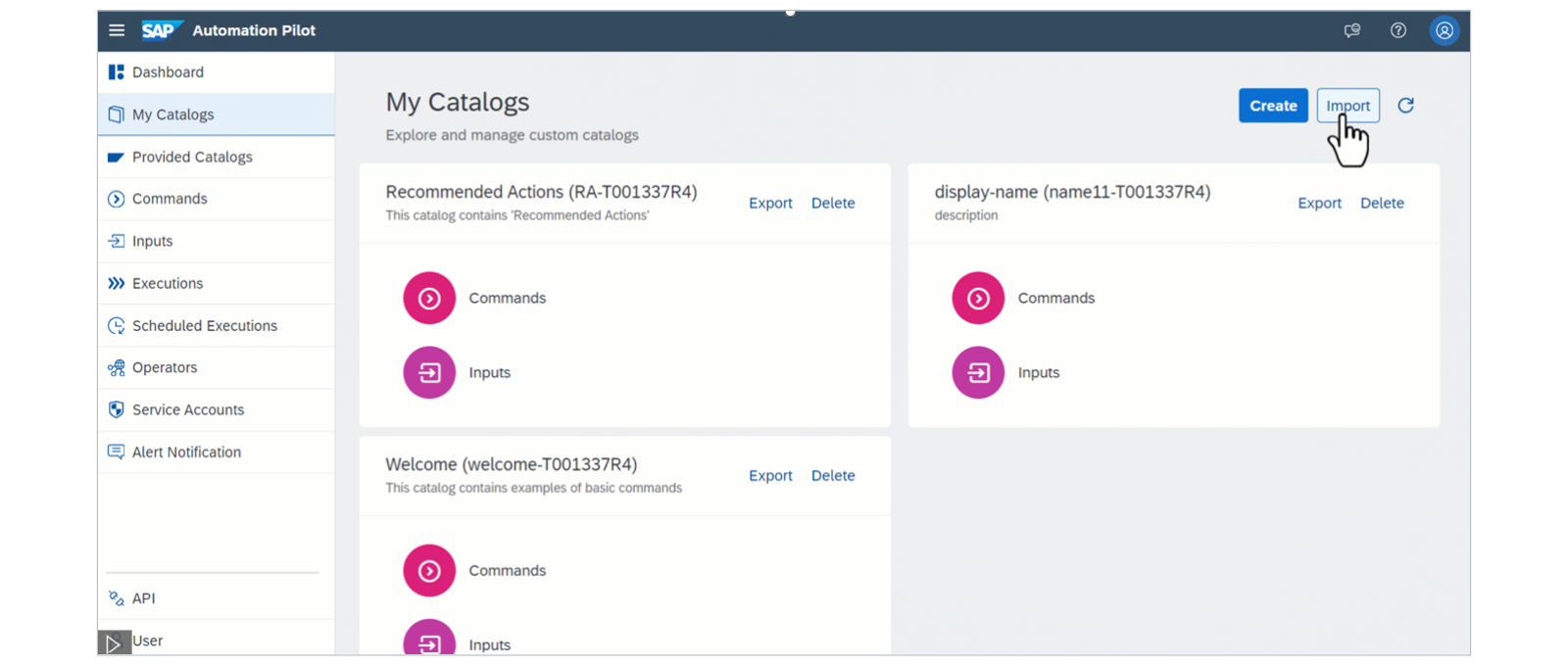Click the Commands label in Recommended Actions
Screen dimensions: 1568x666
coord(507,298)
